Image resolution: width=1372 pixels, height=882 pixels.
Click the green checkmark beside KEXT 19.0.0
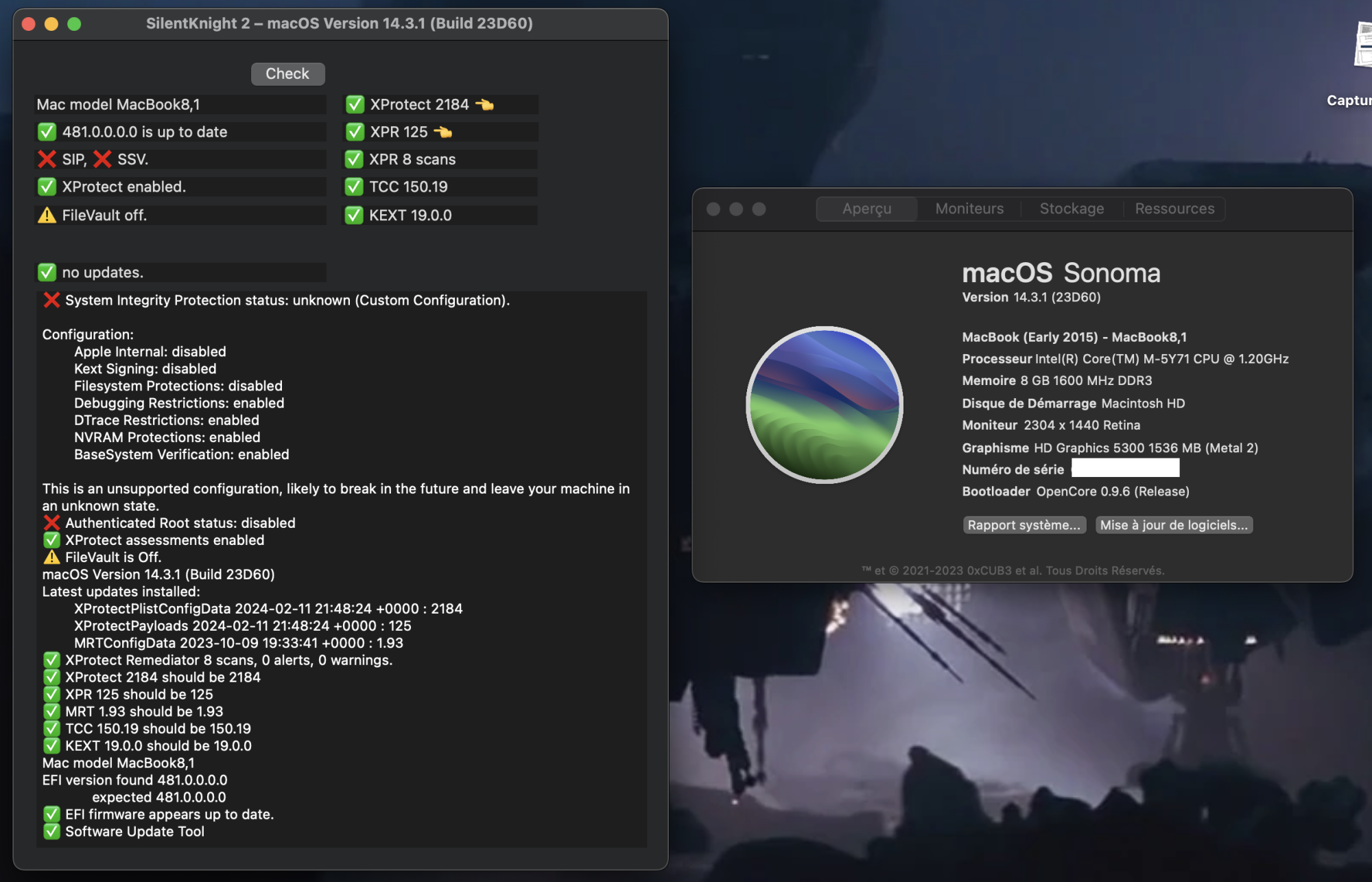tap(354, 216)
